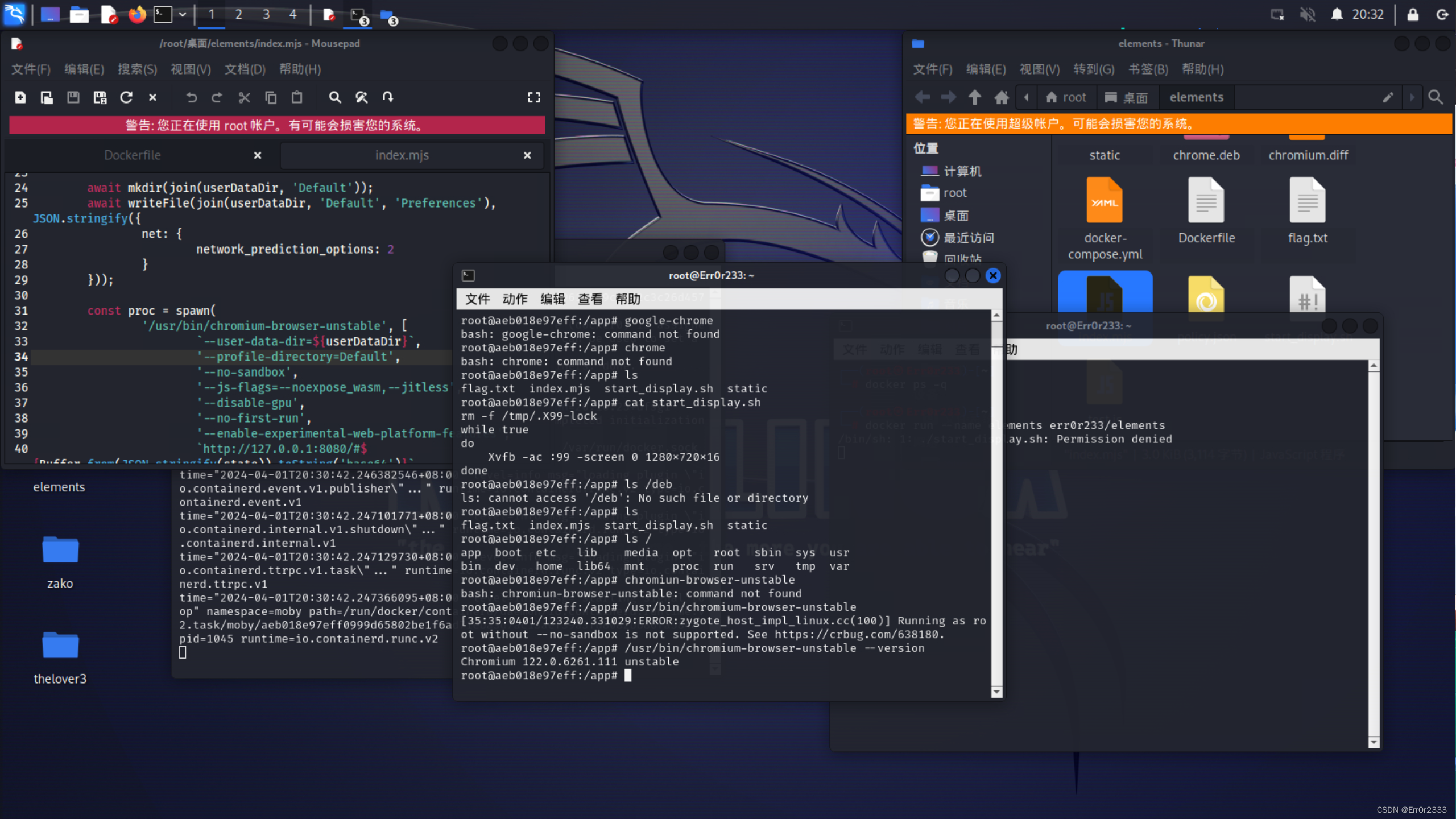Undo the last edit in Mousepad
The width and height of the screenshot is (1456, 819).
click(x=192, y=97)
